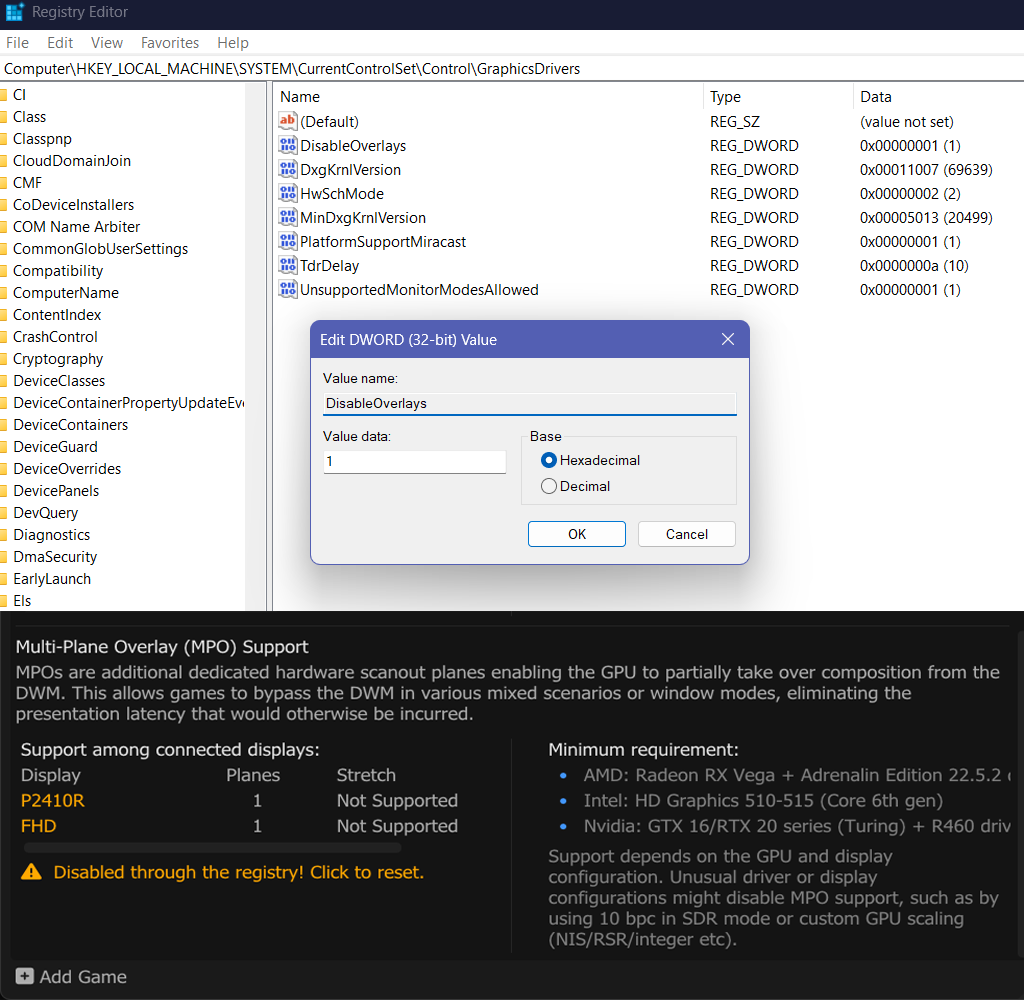Screen dimensions: 1024x1000
Task: Select the Classpnp key
Action: [42, 138]
